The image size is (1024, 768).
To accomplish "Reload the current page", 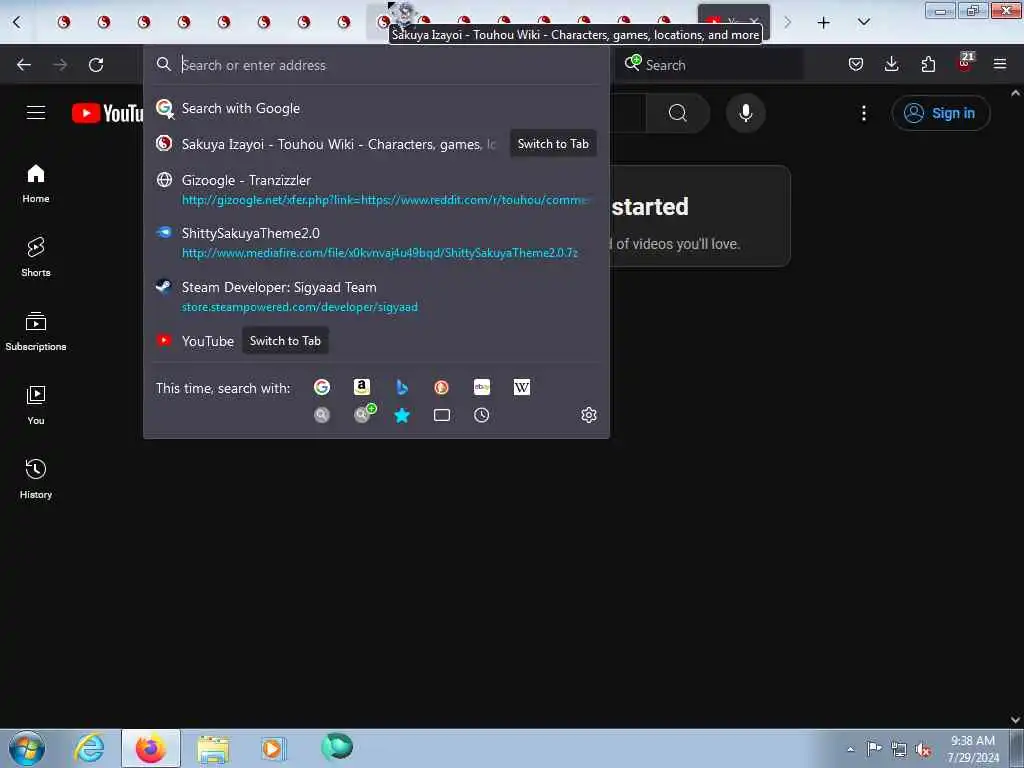I will (x=96, y=65).
